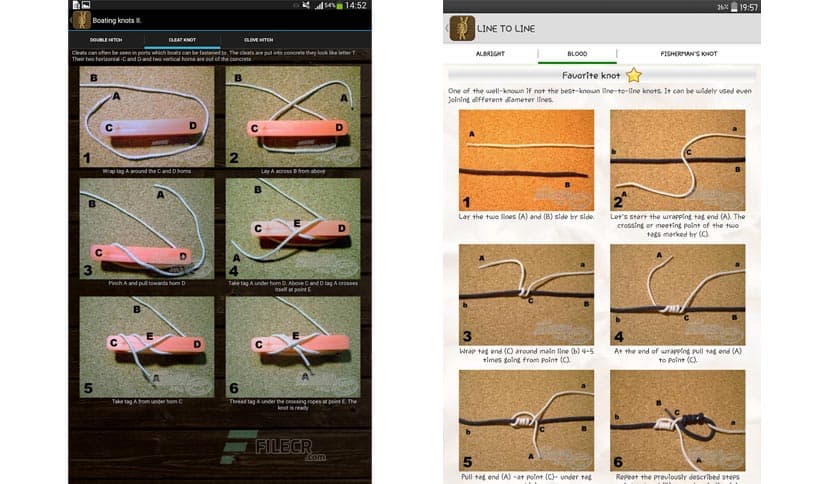Tap caption 'Take tag A from under horn C'
The image size is (836, 484).
tap(147, 401)
